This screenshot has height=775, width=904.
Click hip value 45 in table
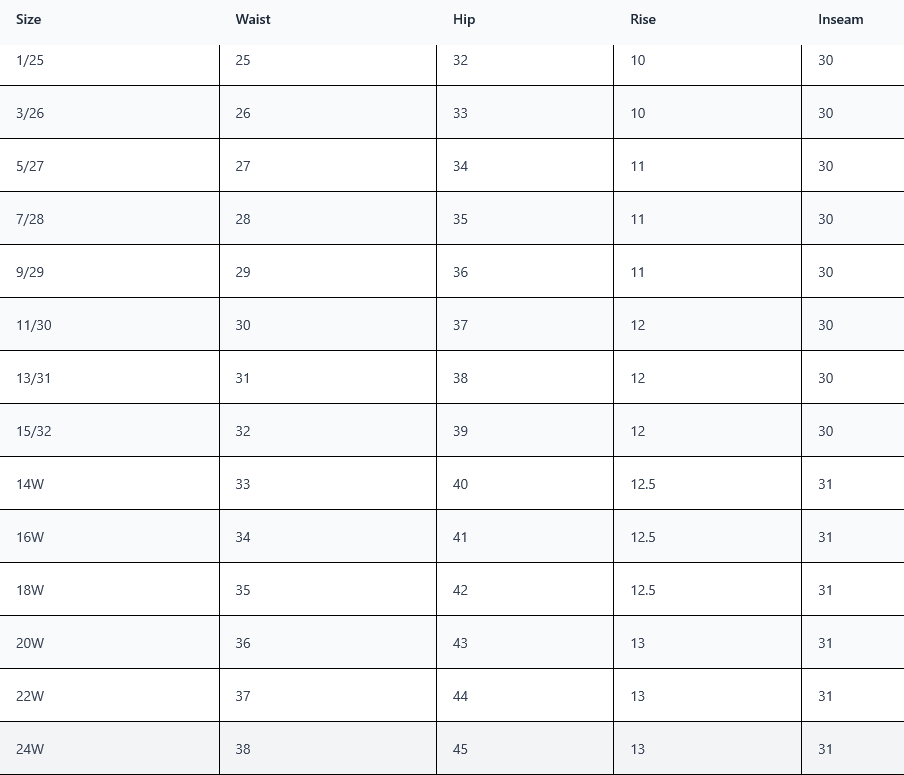point(460,750)
